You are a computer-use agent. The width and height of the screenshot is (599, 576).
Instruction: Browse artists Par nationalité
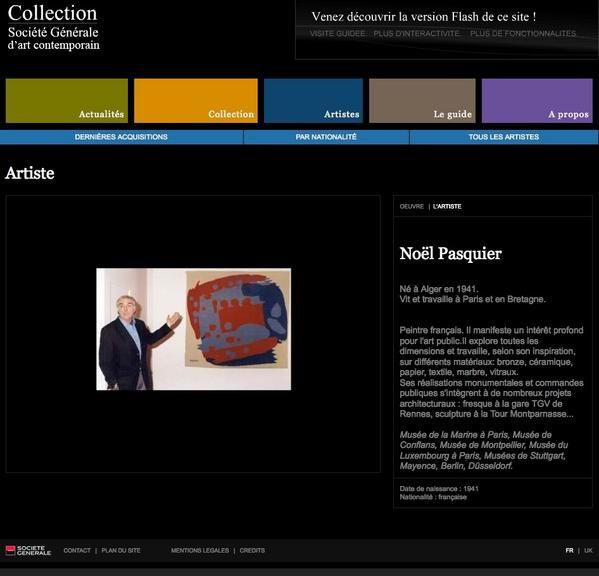(326, 137)
